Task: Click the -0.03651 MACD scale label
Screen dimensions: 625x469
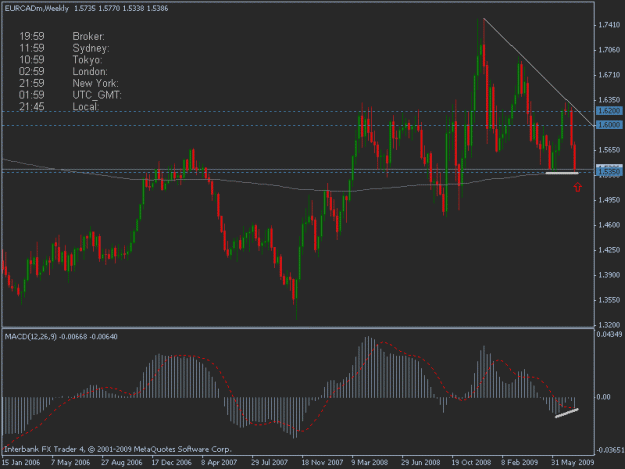Action: point(609,450)
